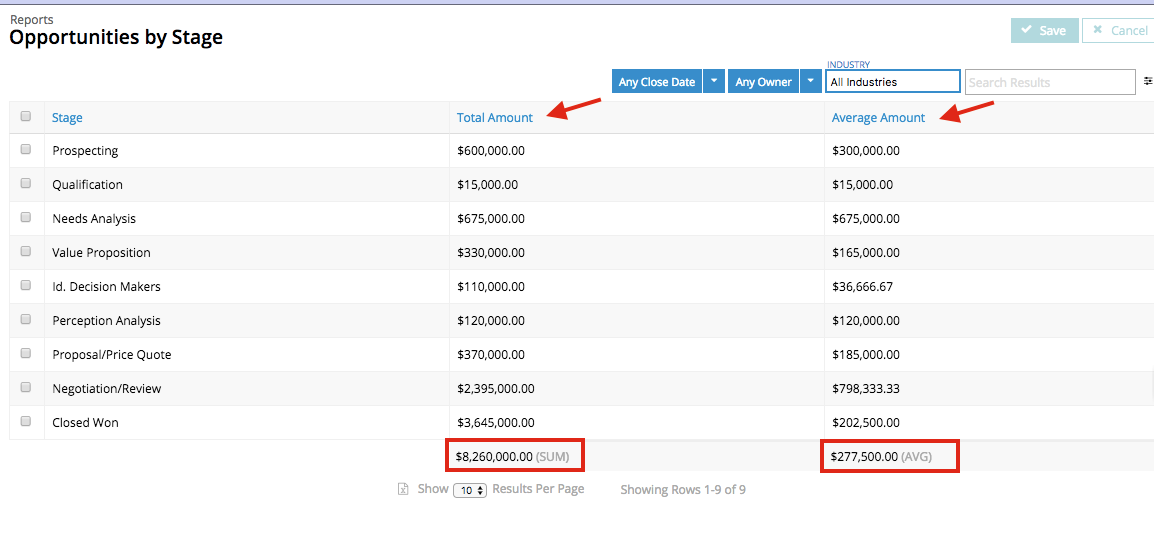
Task: Open the results per page selector
Action: [470, 490]
